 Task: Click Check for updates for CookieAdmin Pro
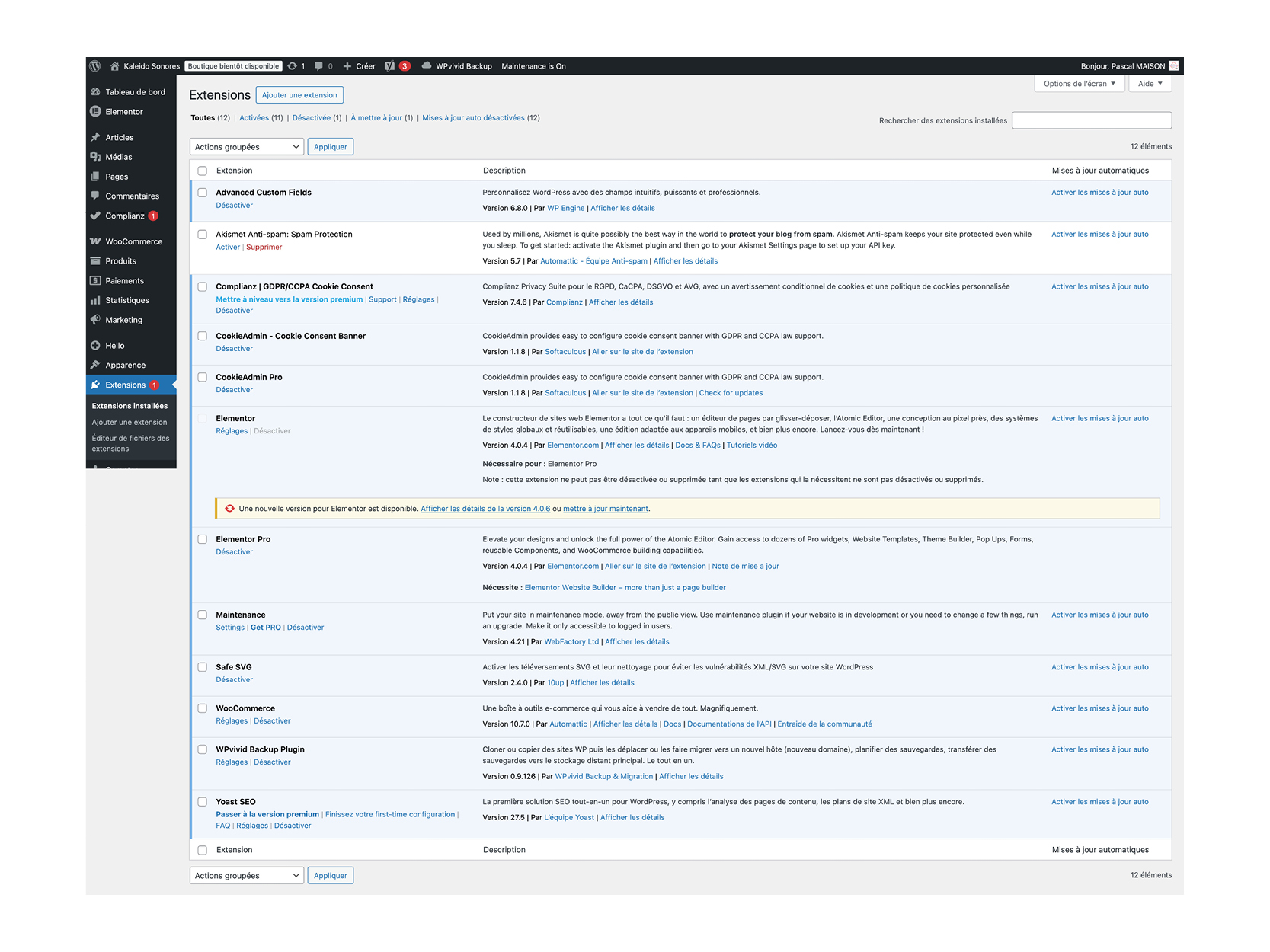(731, 393)
